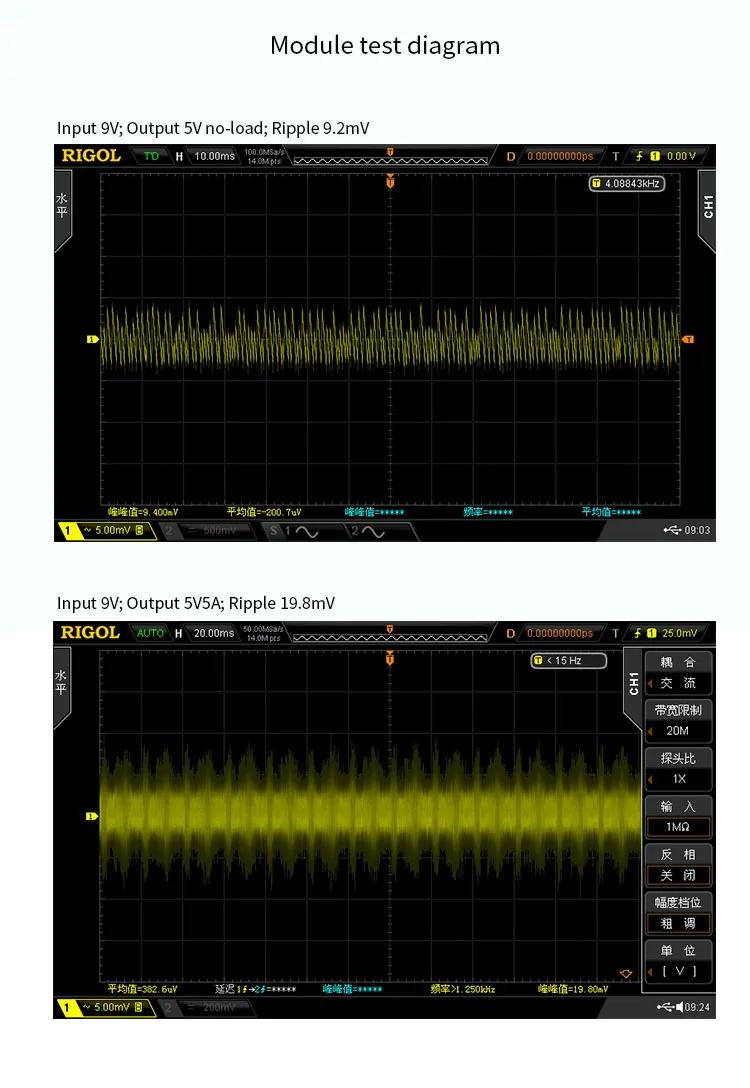Click the speaker icon on the lower scope
750x1088 pixels.
click(x=679, y=1007)
